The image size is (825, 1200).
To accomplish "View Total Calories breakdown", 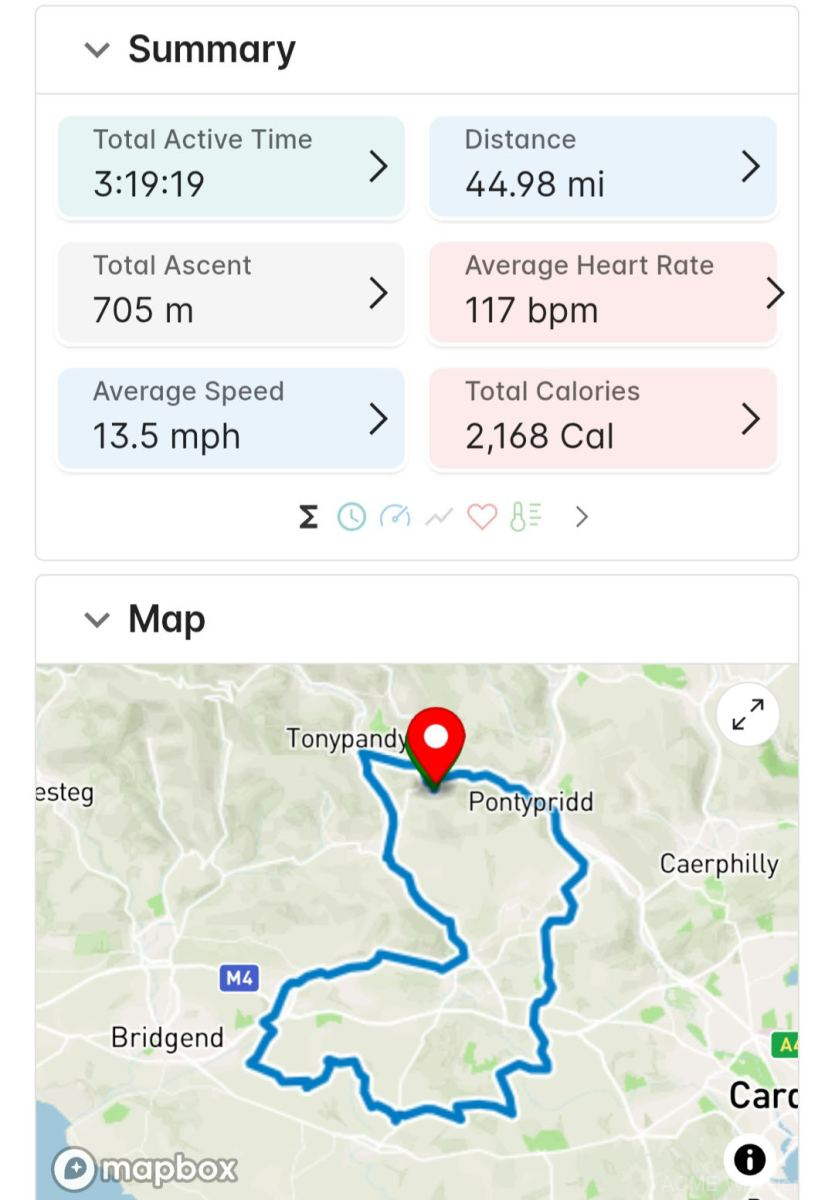I will 602,419.
